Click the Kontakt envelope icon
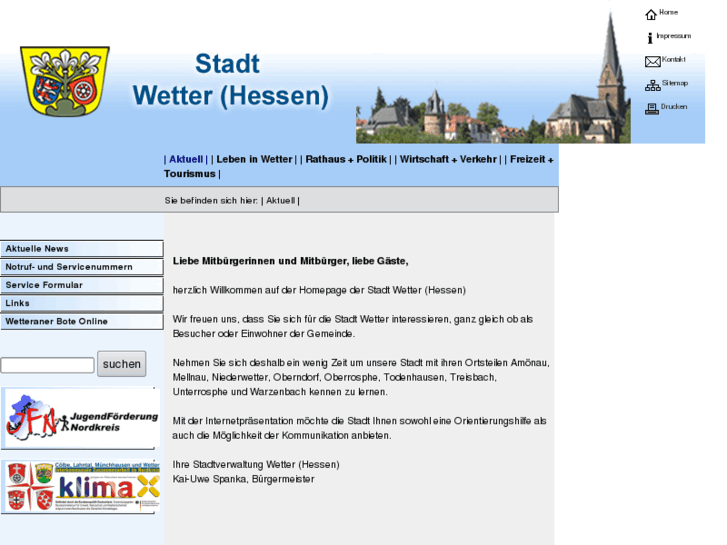 click(652, 61)
